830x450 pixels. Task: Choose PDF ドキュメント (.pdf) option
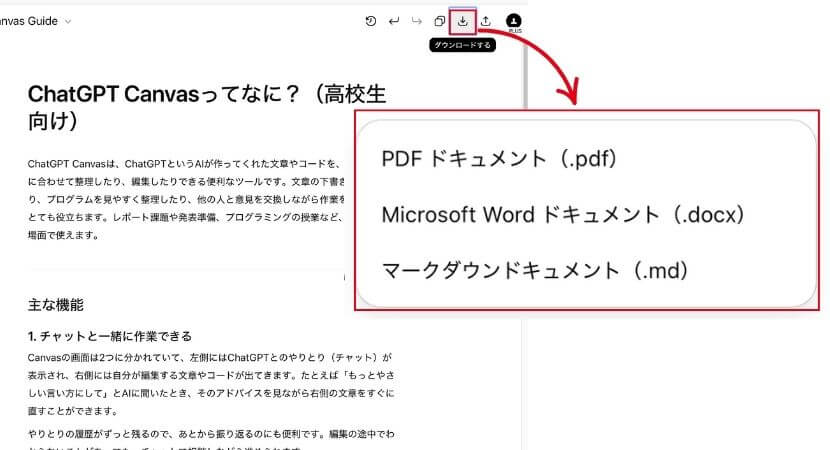click(x=499, y=158)
